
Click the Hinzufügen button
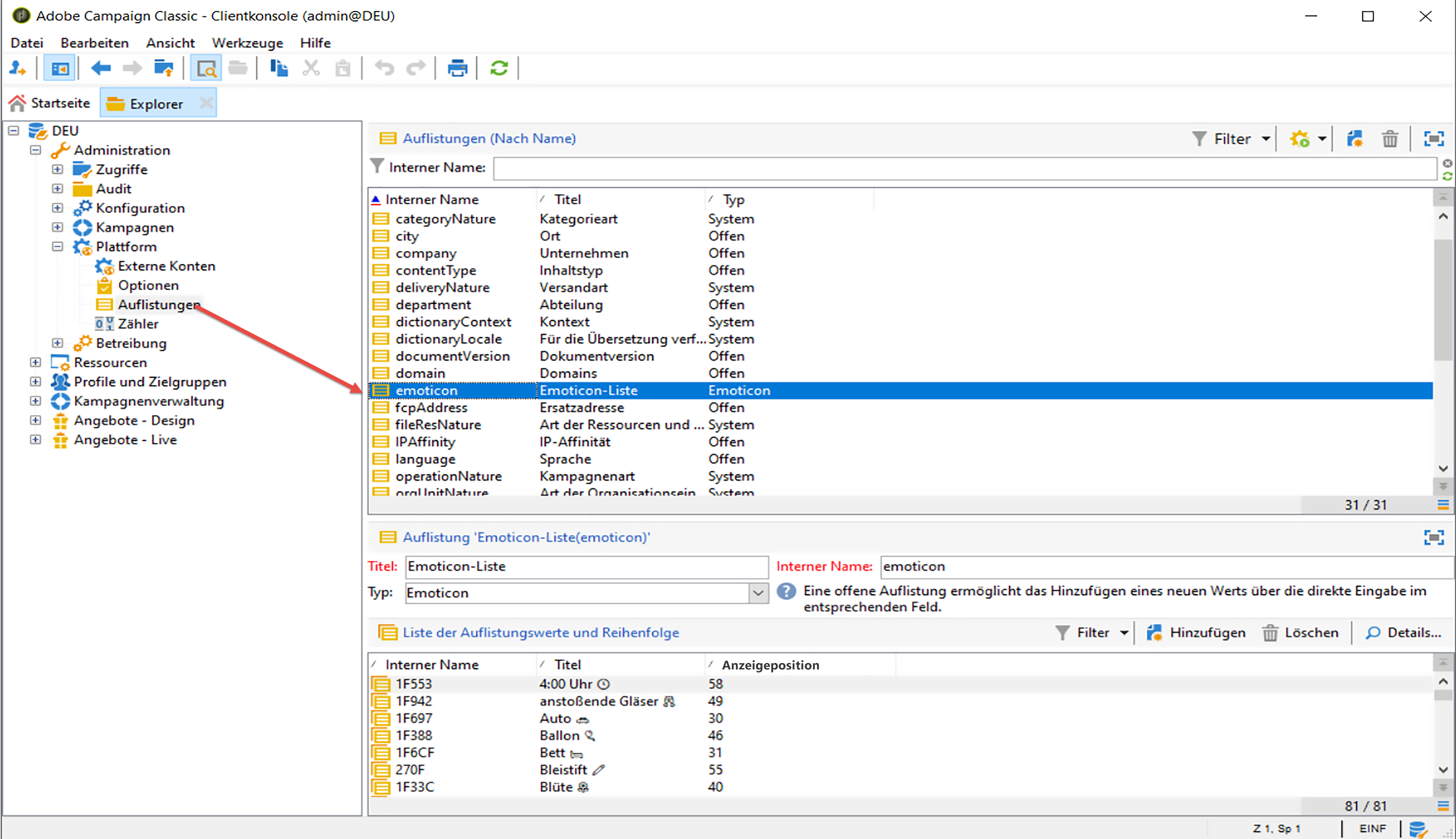[1196, 633]
